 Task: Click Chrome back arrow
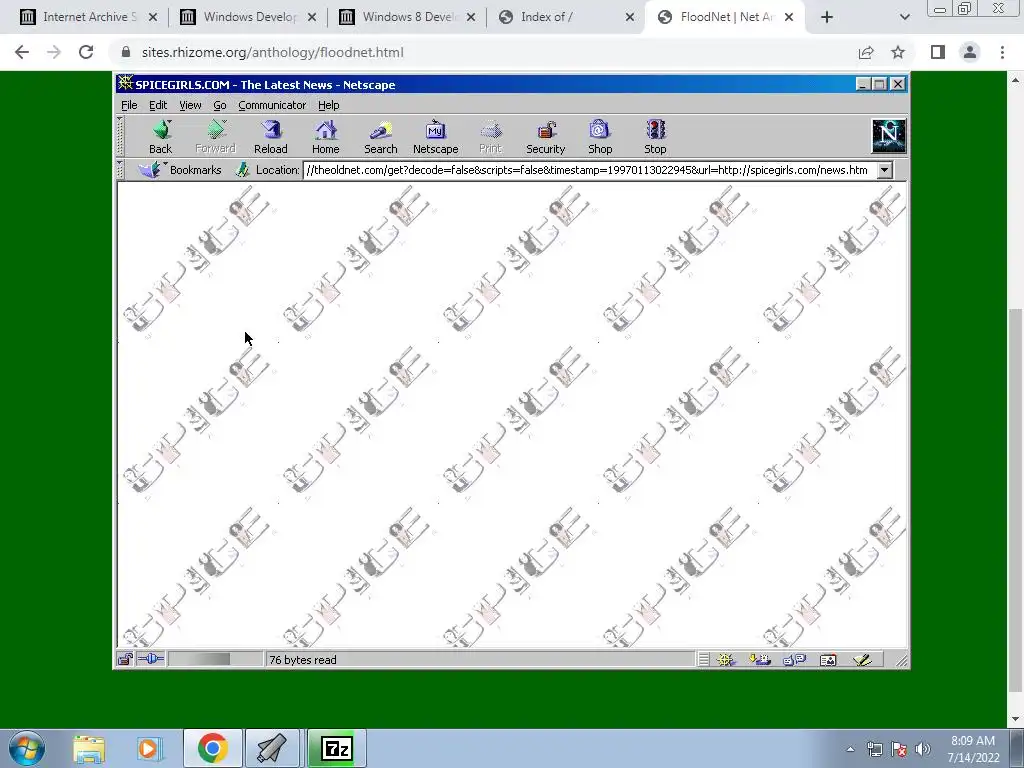[22, 52]
